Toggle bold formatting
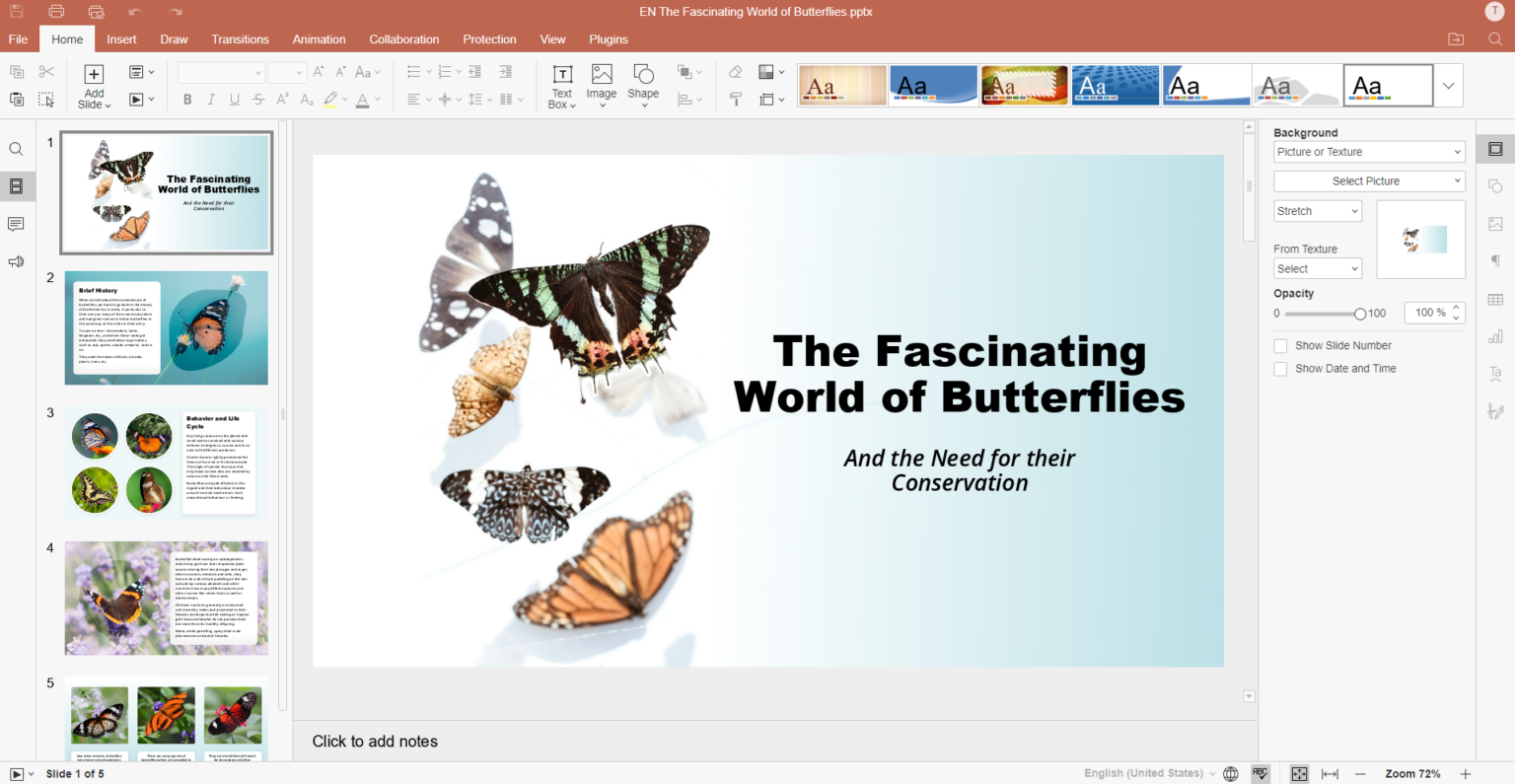This screenshot has height=784, width=1515. coord(187,100)
